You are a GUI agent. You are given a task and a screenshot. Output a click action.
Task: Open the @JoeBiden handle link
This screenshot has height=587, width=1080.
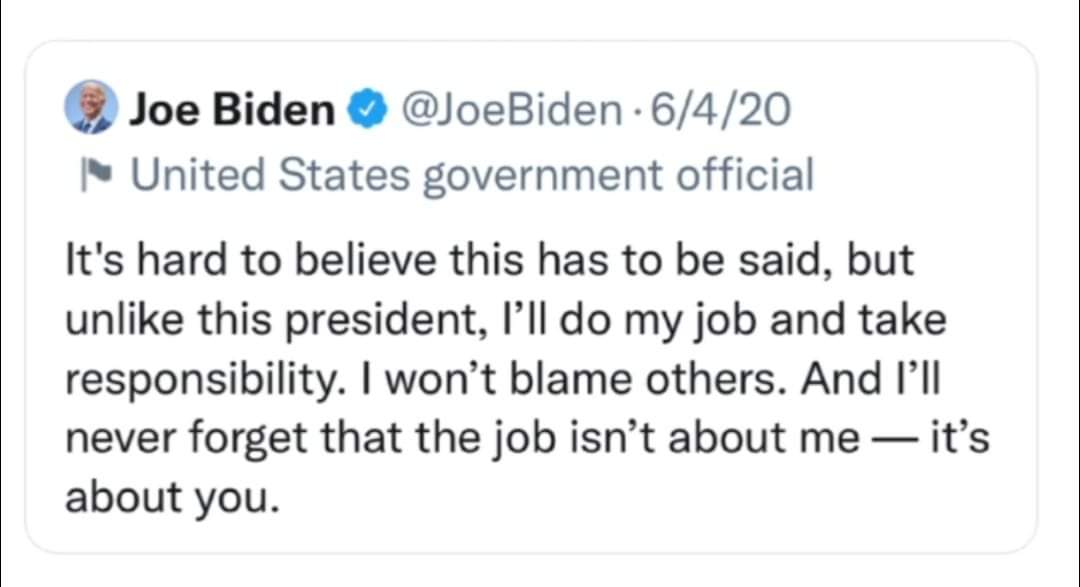(x=511, y=110)
